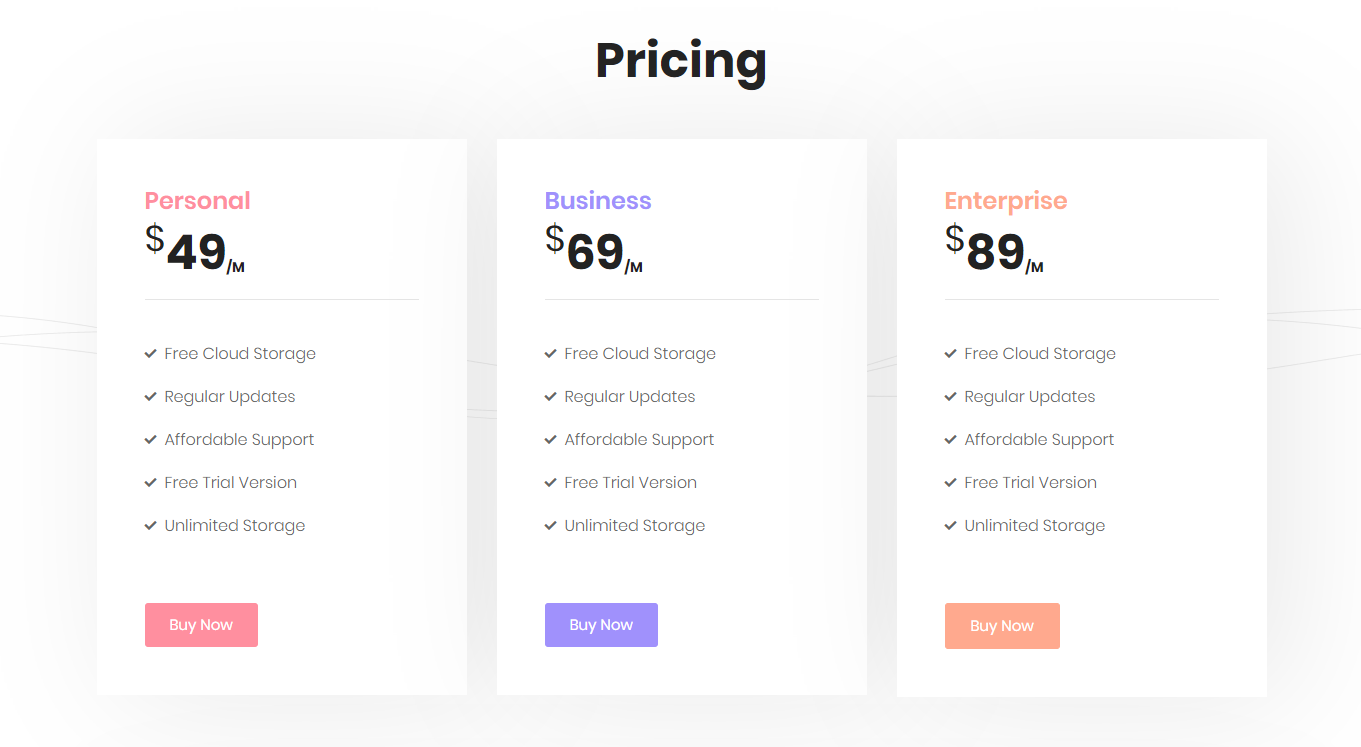The width and height of the screenshot is (1361, 747).
Task: Click the $49 per month price
Action: click(x=195, y=250)
